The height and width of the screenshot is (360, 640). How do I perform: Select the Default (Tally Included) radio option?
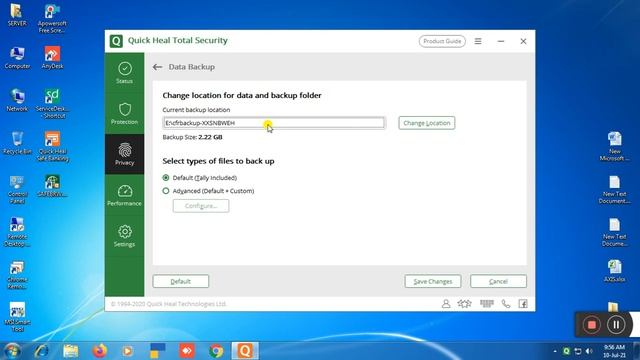point(166,178)
